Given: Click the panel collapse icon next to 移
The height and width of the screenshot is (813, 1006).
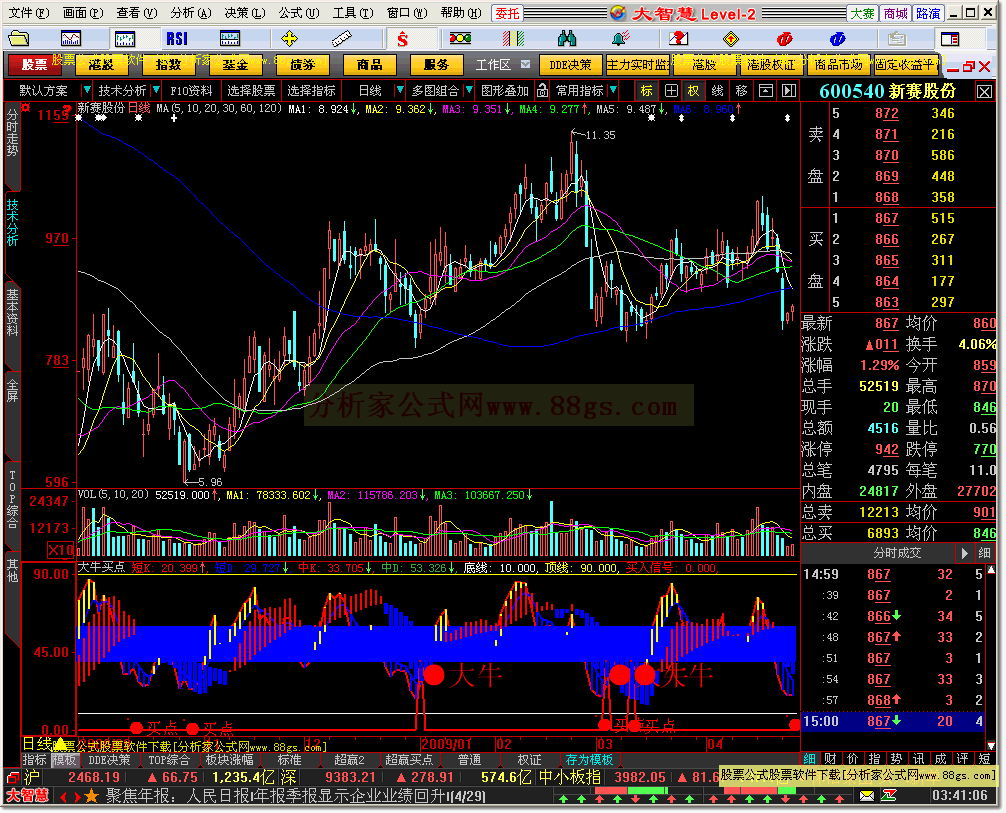Looking at the screenshot, I should [x=765, y=90].
